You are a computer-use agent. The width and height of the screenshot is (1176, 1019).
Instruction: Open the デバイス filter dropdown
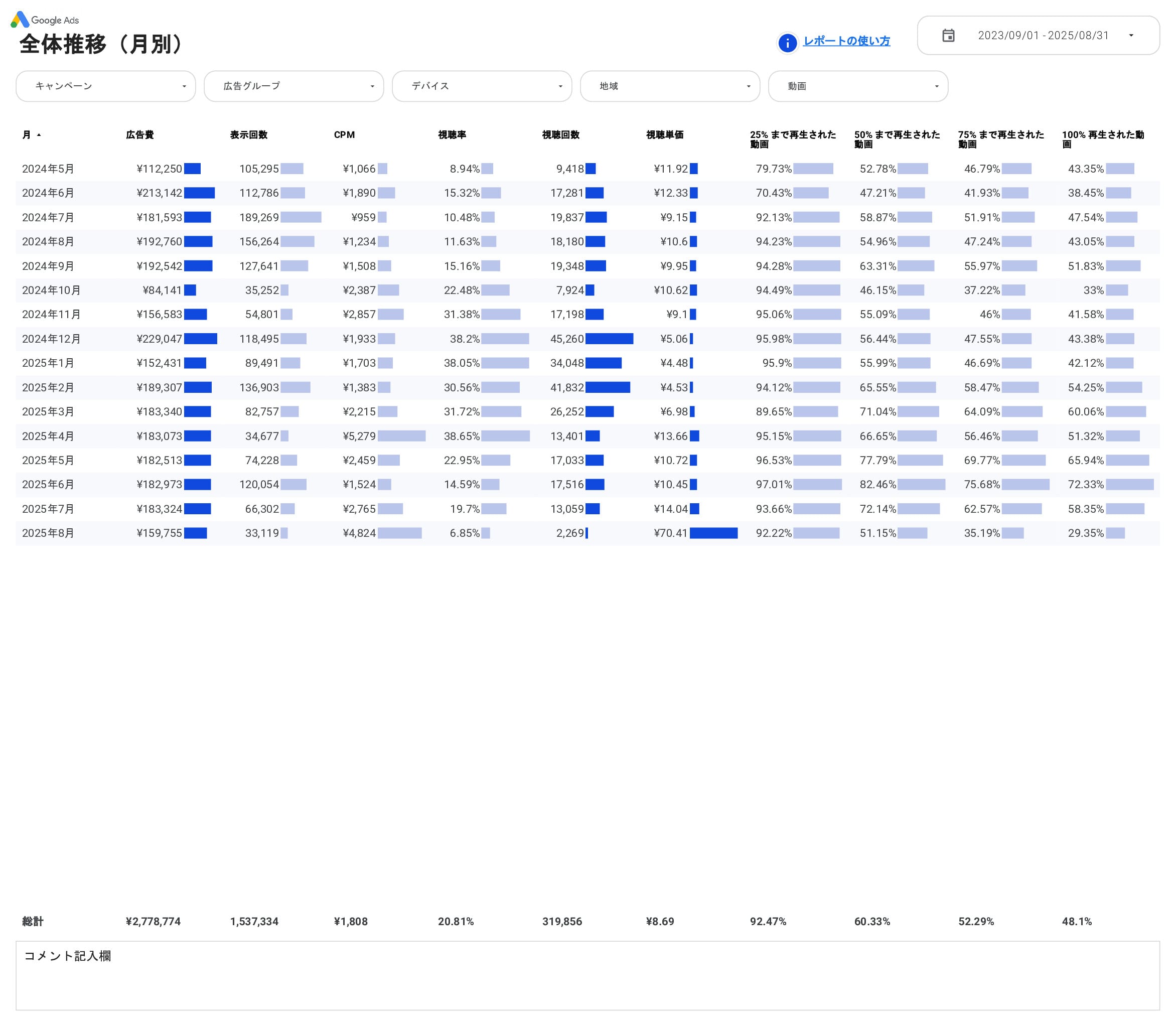click(x=481, y=86)
